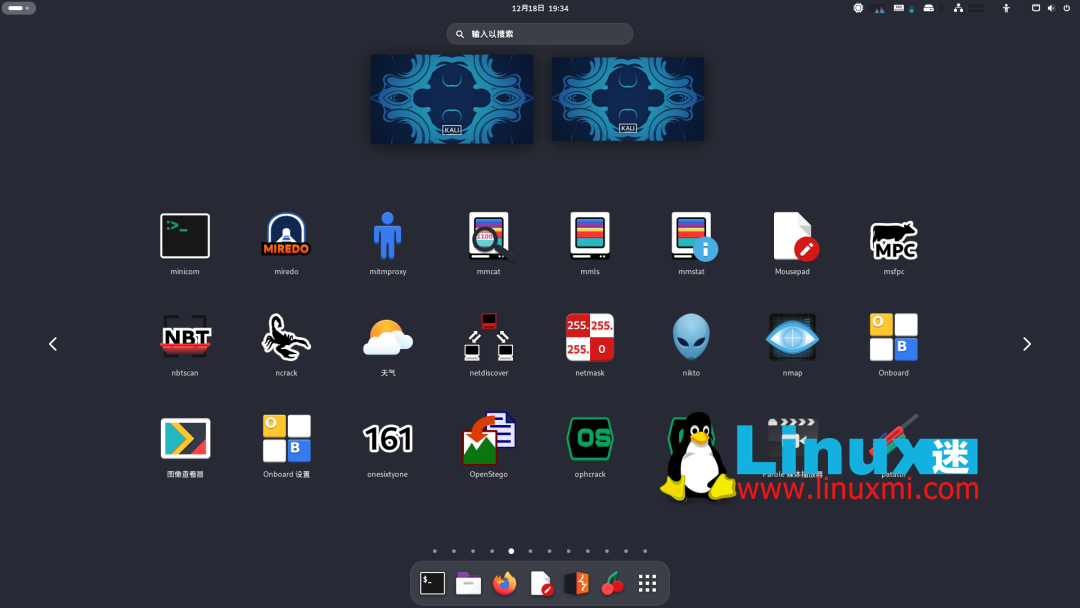
Task: Select the first workspace thumbnail
Action: coord(452,99)
